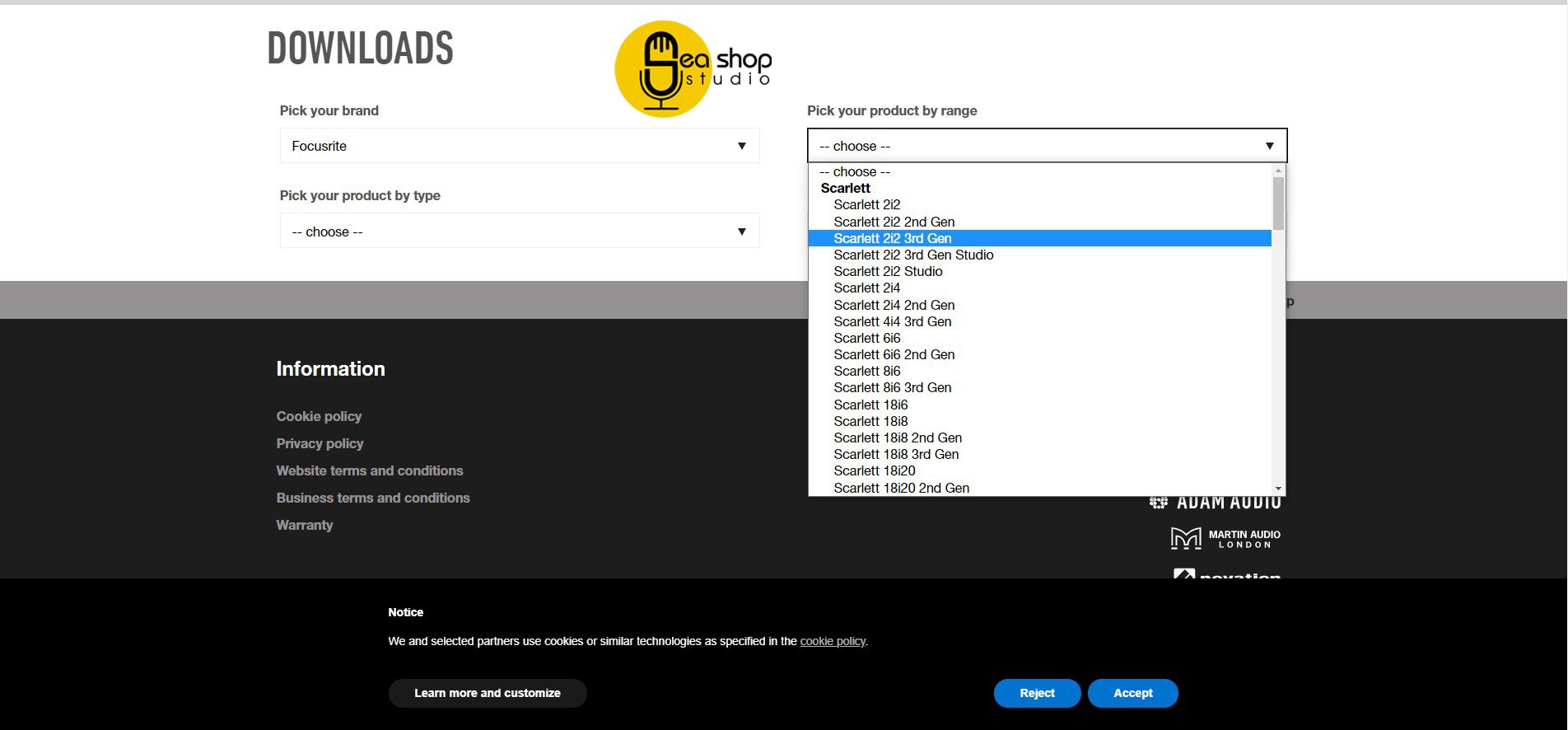Viewport: 1568px width, 730px height.
Task: Pick Scarlett 6i6 from the list
Action: click(1040, 338)
